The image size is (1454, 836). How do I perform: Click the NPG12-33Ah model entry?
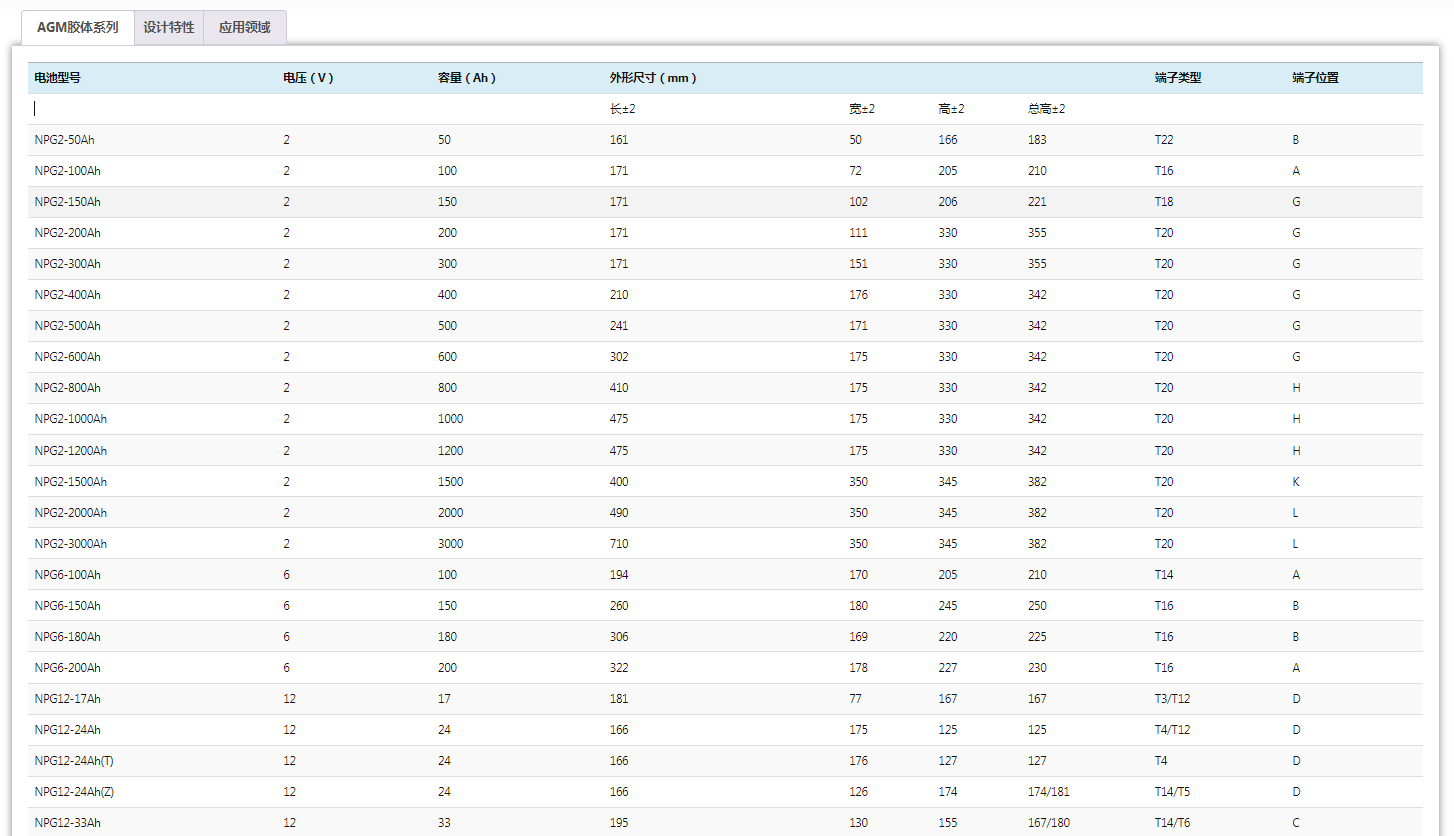click(x=67, y=823)
